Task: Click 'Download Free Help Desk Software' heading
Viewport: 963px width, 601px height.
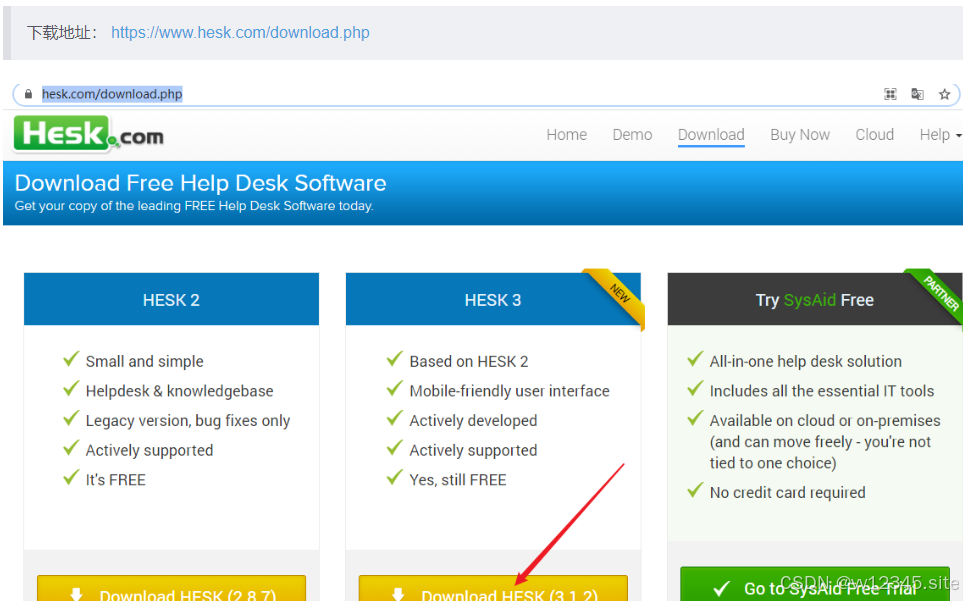Action: point(200,183)
